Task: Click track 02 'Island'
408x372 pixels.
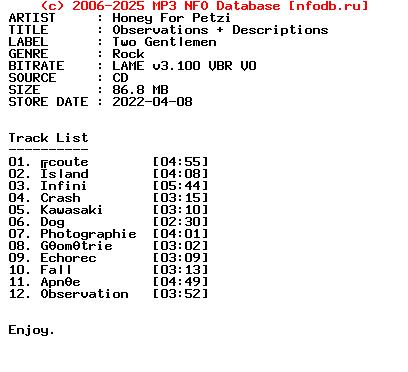Action: coord(64,174)
